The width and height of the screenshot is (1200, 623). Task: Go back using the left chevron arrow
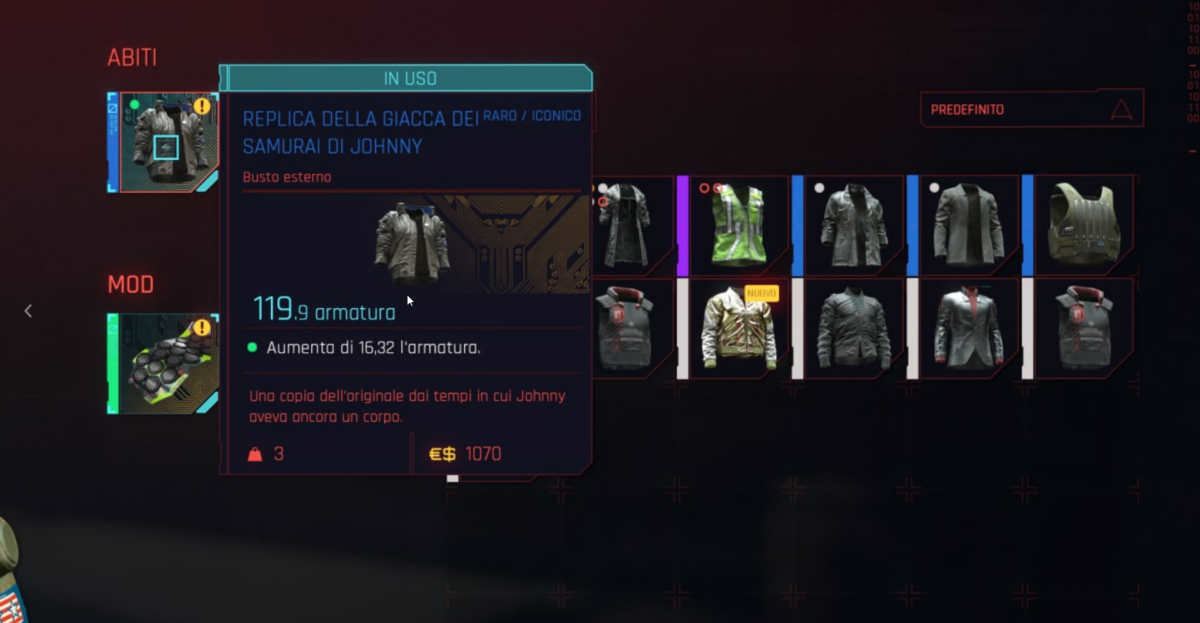click(x=28, y=311)
